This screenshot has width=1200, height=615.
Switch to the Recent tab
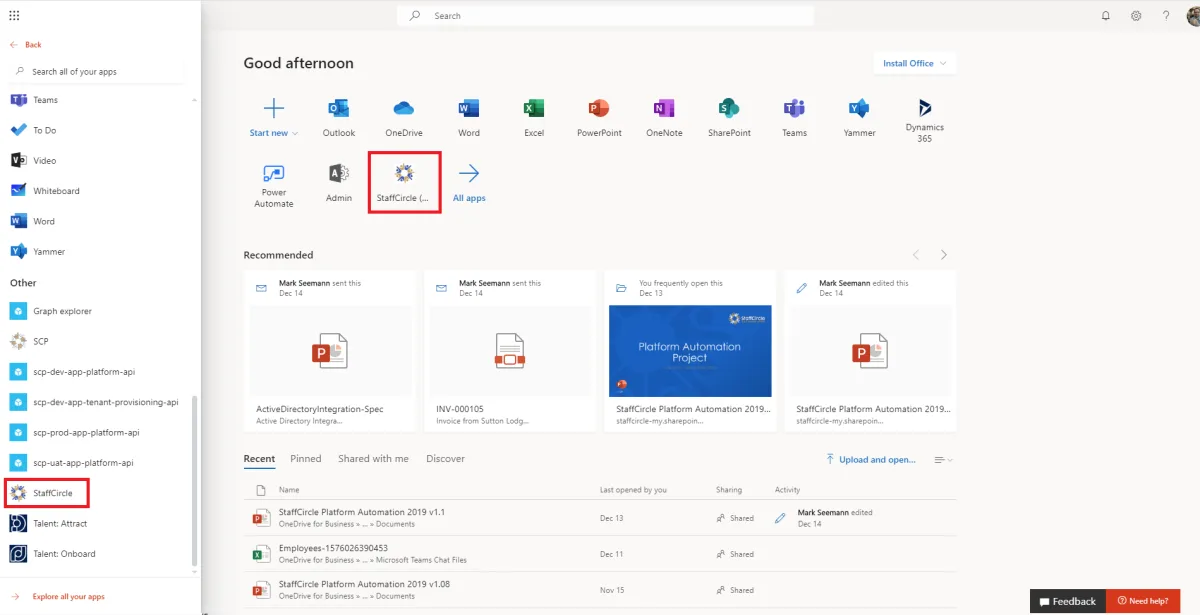[259, 459]
